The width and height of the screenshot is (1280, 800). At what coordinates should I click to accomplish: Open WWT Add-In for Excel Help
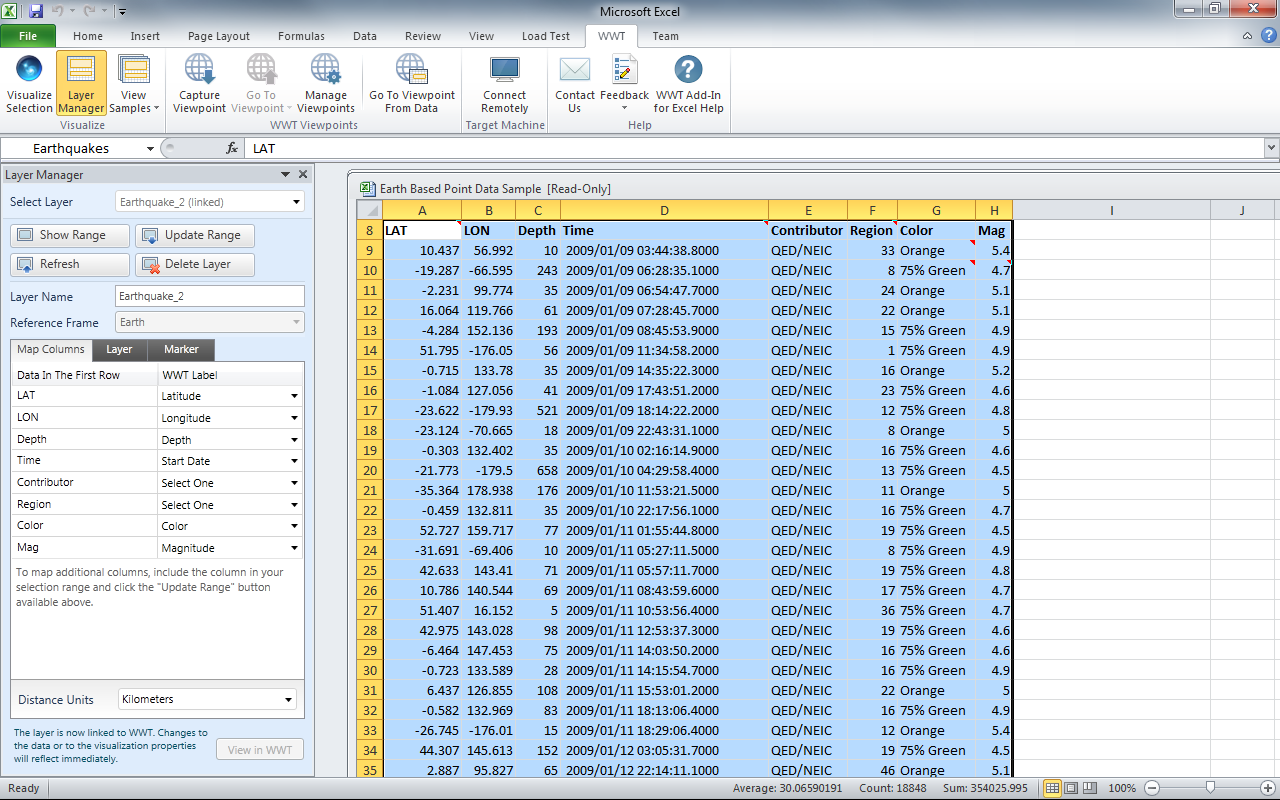click(x=688, y=83)
